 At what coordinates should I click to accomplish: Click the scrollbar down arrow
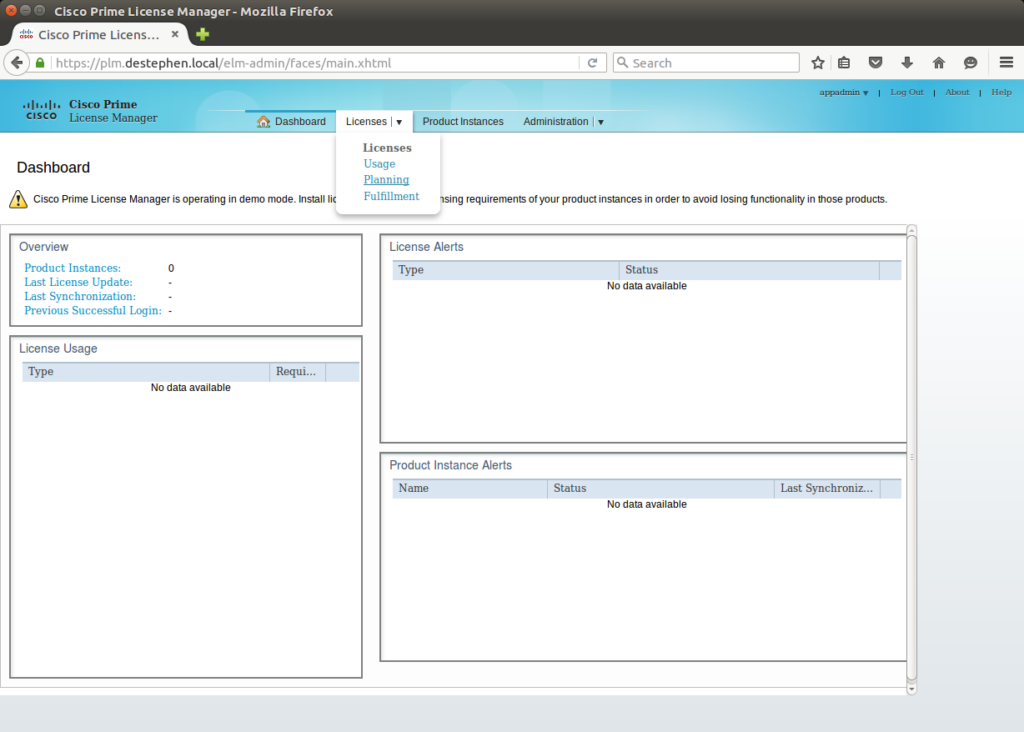(912, 688)
